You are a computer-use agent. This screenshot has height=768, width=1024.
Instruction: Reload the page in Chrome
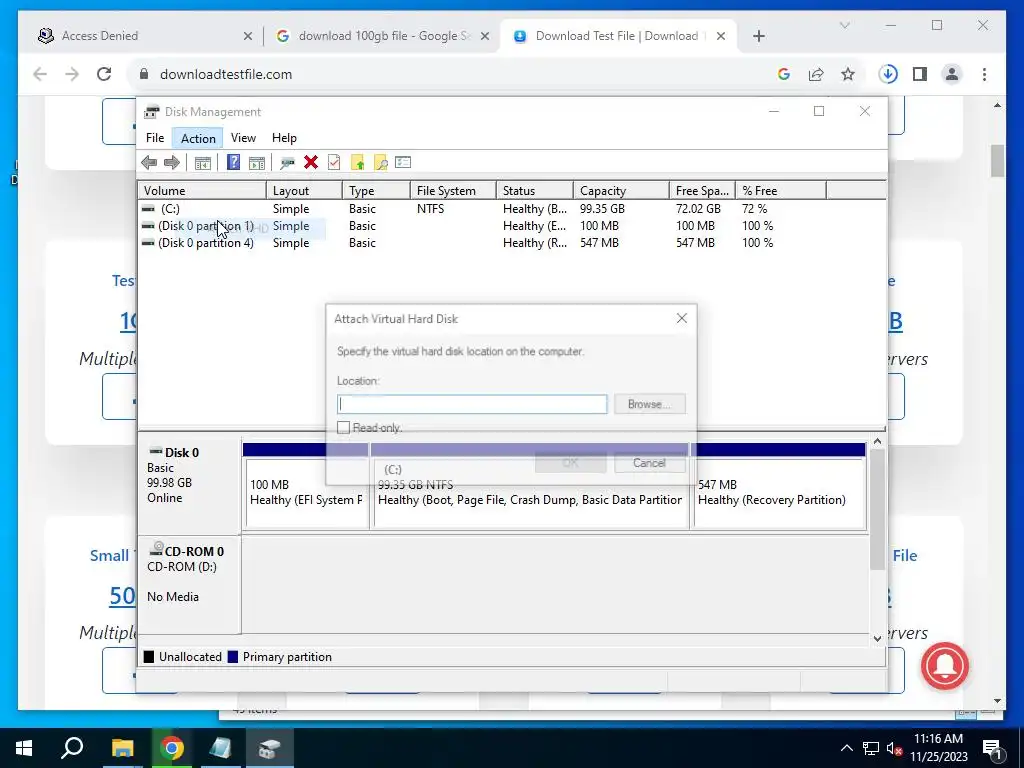(104, 74)
